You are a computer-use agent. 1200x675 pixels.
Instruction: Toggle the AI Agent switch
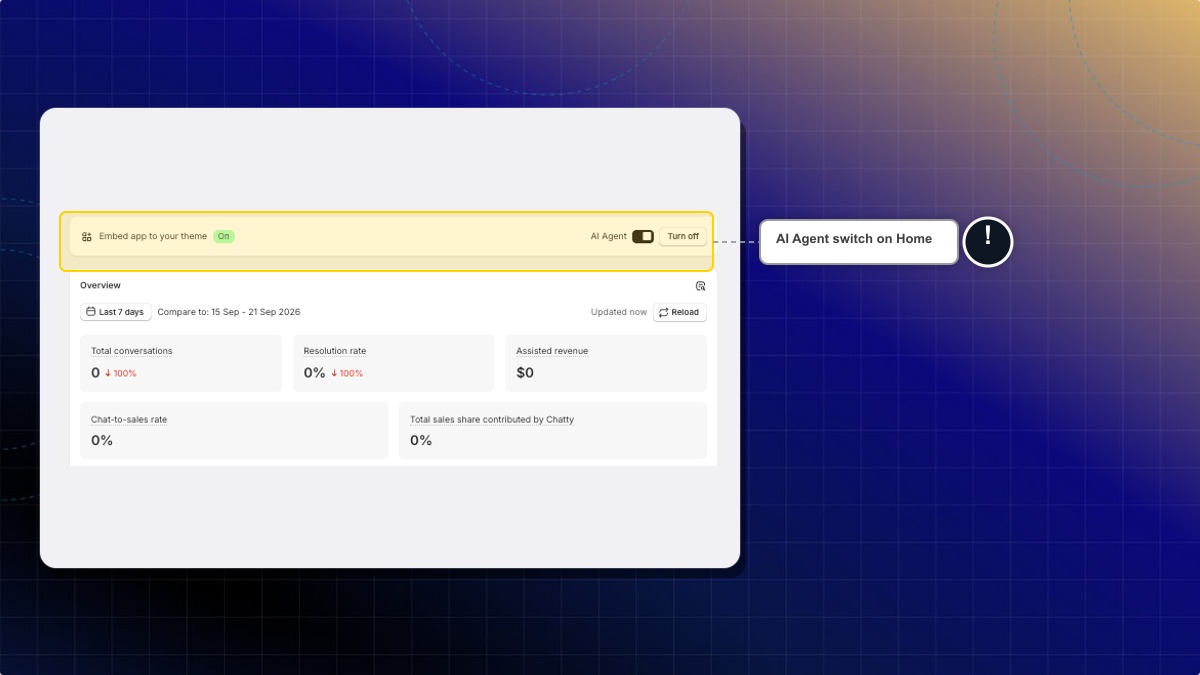[643, 236]
